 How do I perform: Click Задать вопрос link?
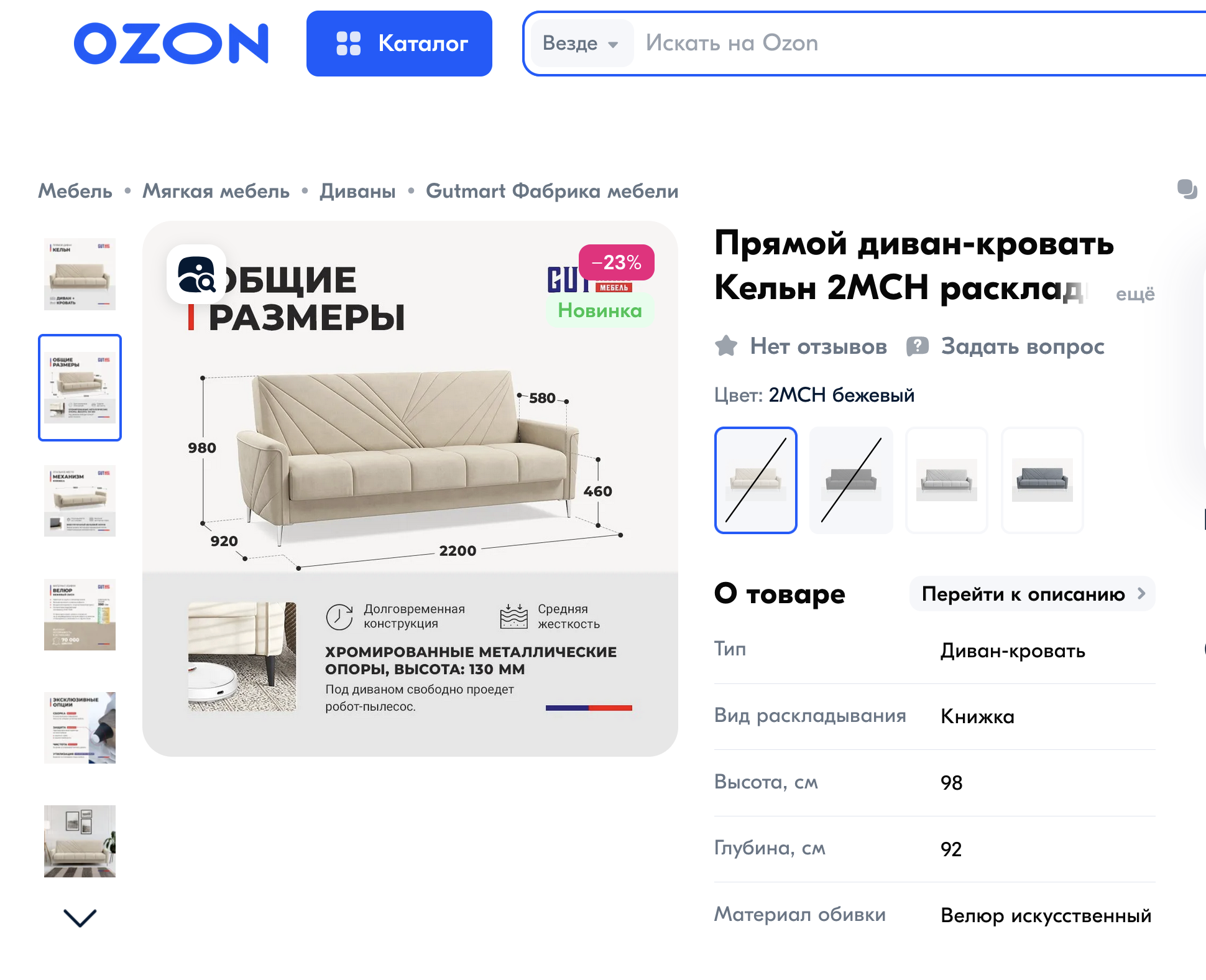[x=1023, y=346]
